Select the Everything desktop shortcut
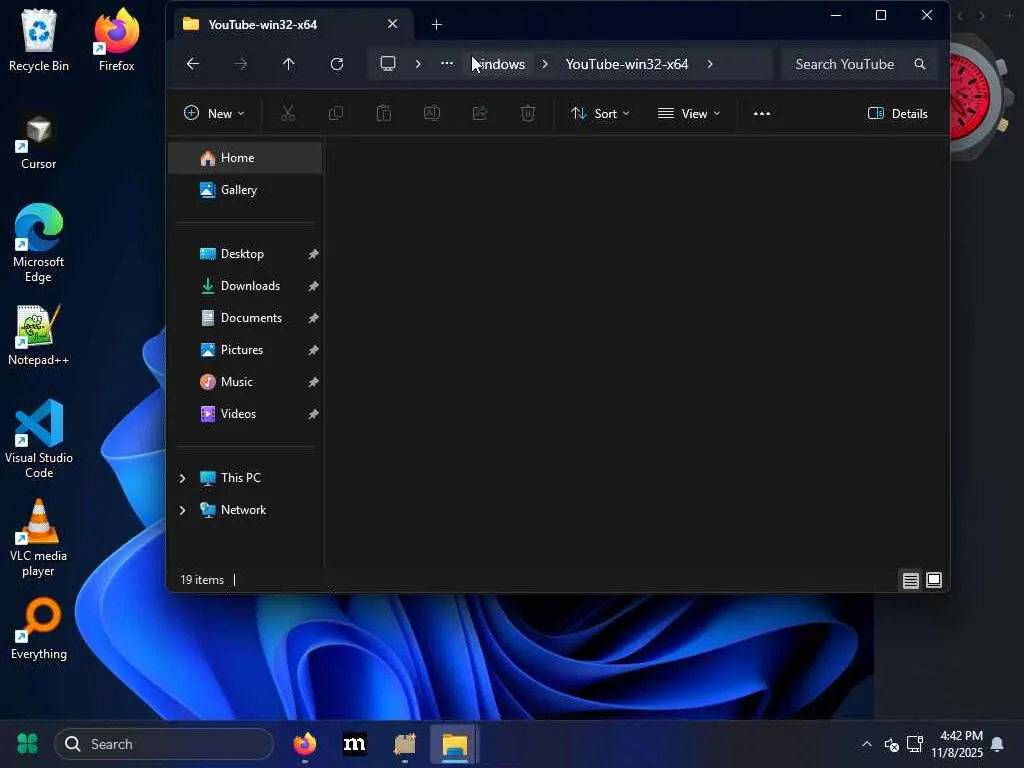 click(39, 629)
